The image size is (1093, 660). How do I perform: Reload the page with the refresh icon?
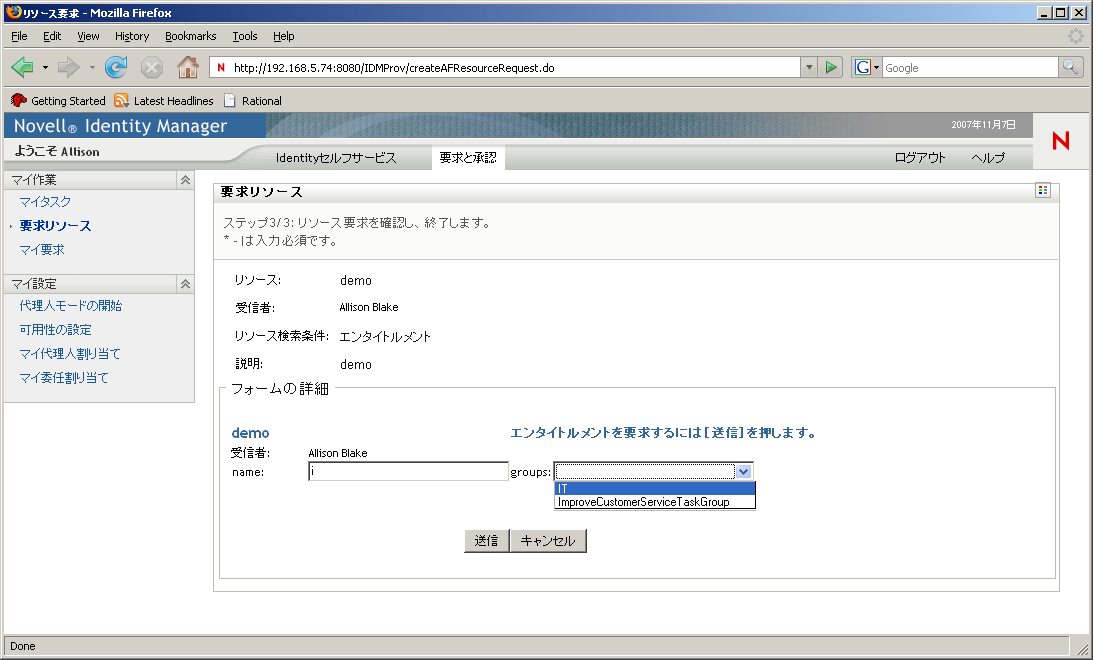[x=116, y=68]
